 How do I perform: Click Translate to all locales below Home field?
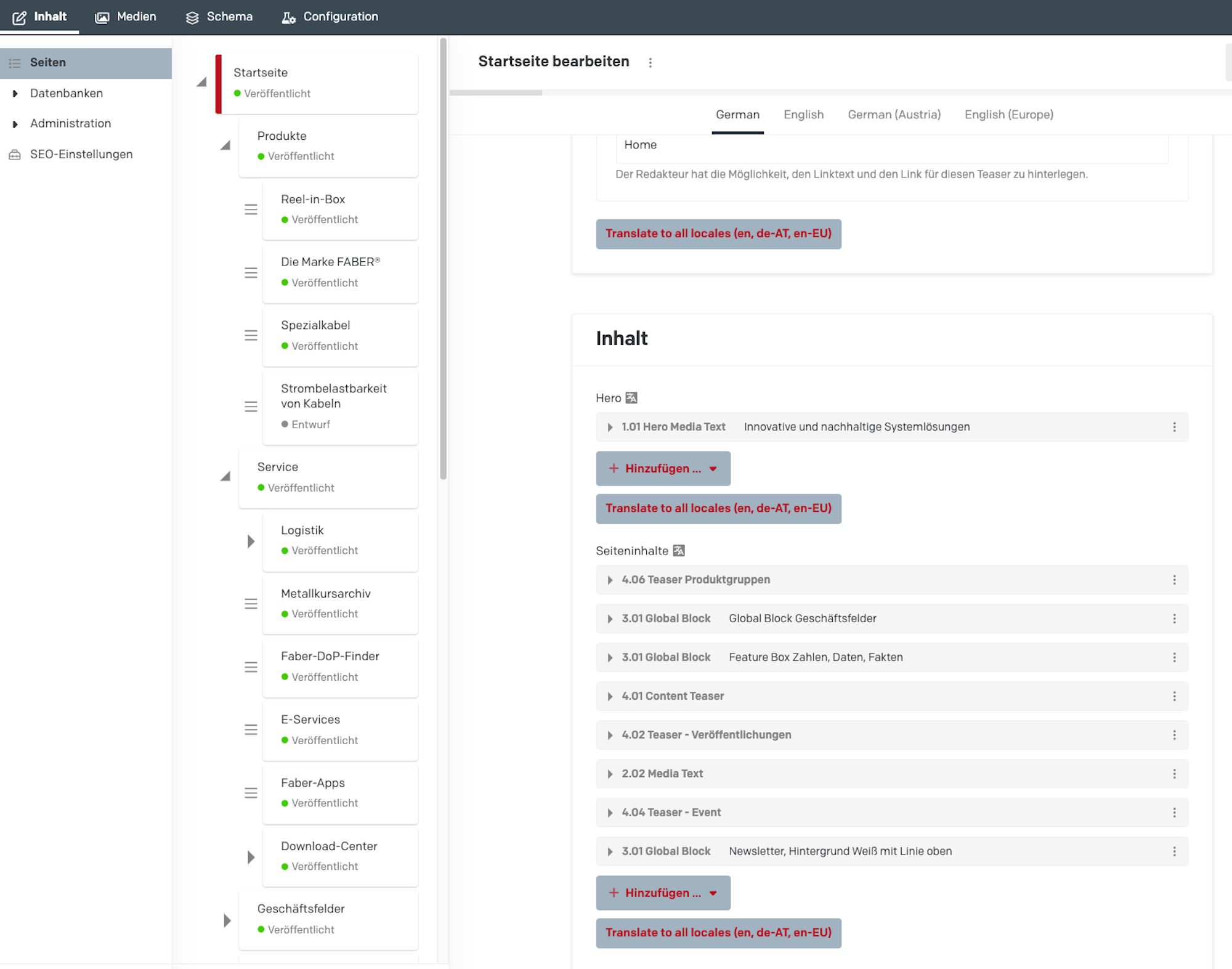coord(718,234)
